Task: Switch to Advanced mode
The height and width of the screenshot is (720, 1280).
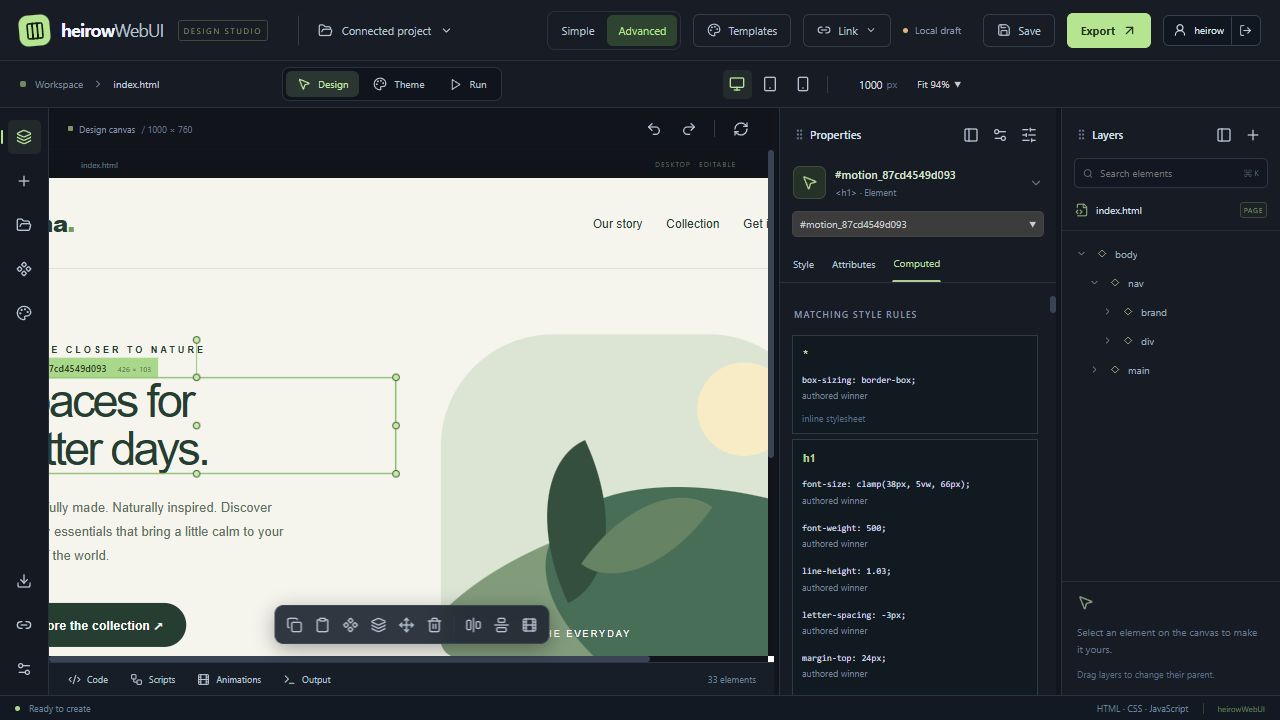Action: [642, 31]
